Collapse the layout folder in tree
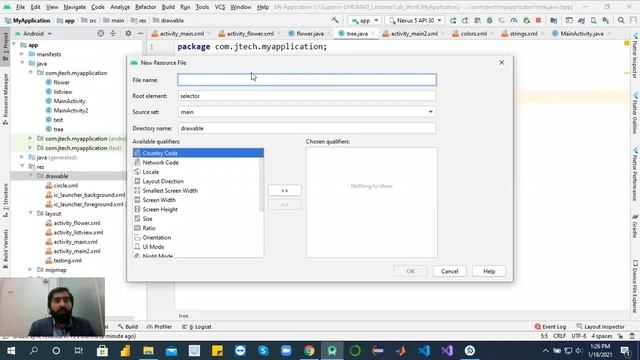This screenshot has width=640, height=360. 31,213
